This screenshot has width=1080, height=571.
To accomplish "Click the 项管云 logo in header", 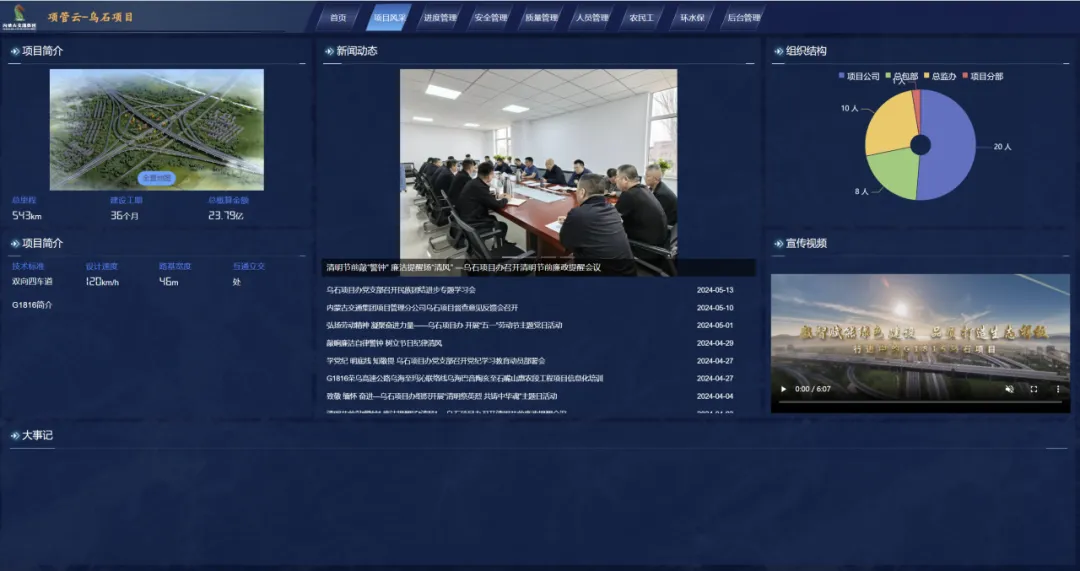I will (21, 17).
